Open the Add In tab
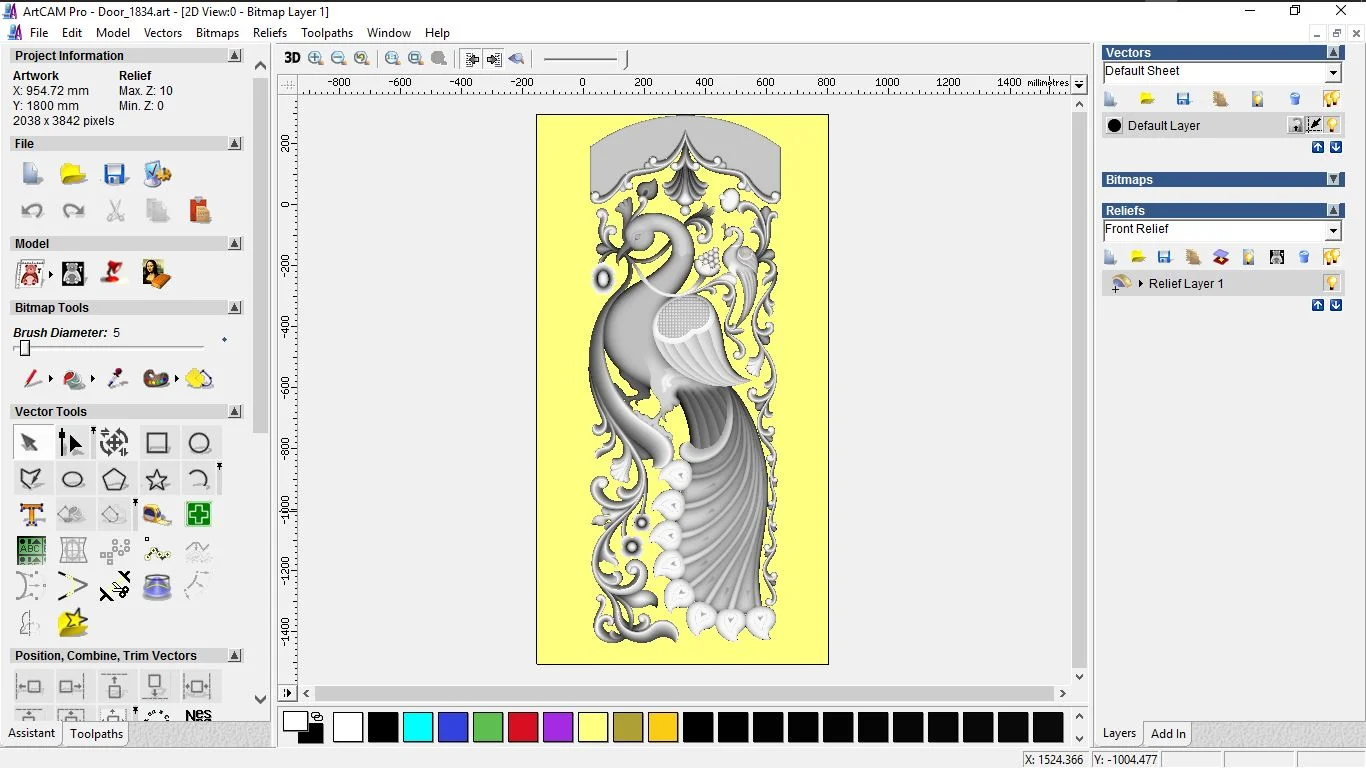This screenshot has height=768, width=1366. pos(1168,734)
